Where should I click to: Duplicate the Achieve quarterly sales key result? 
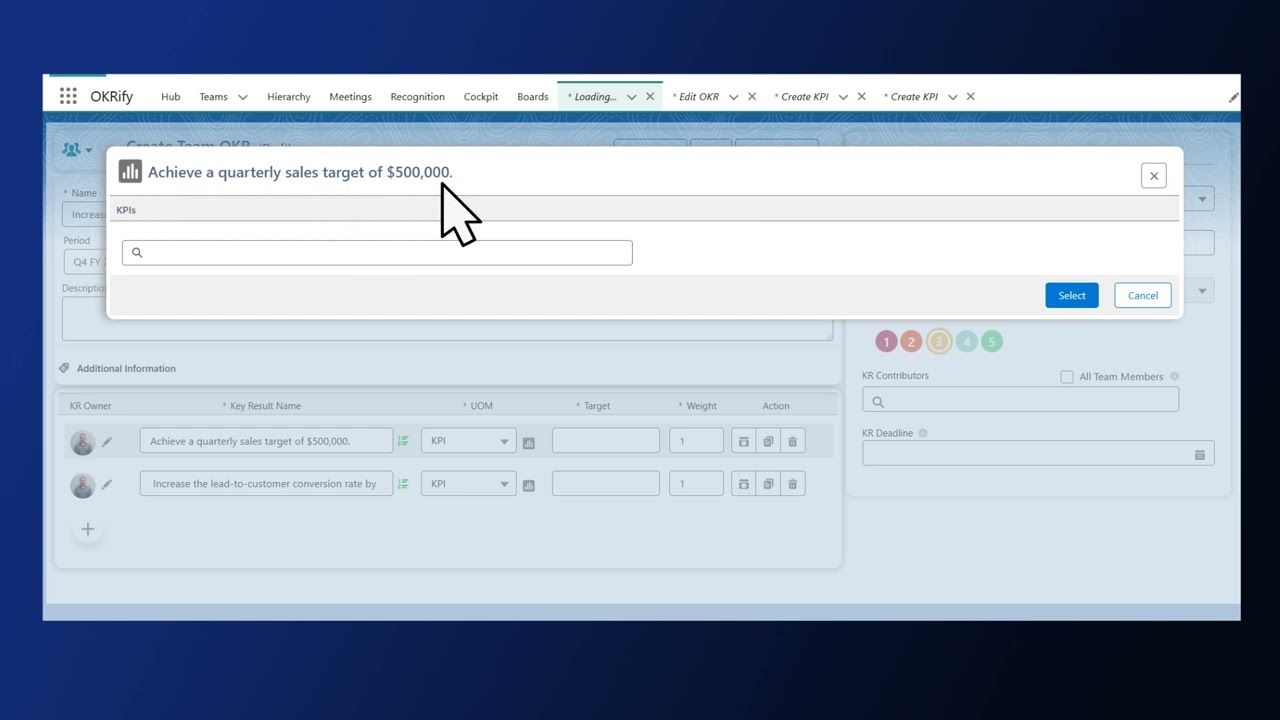click(768, 441)
